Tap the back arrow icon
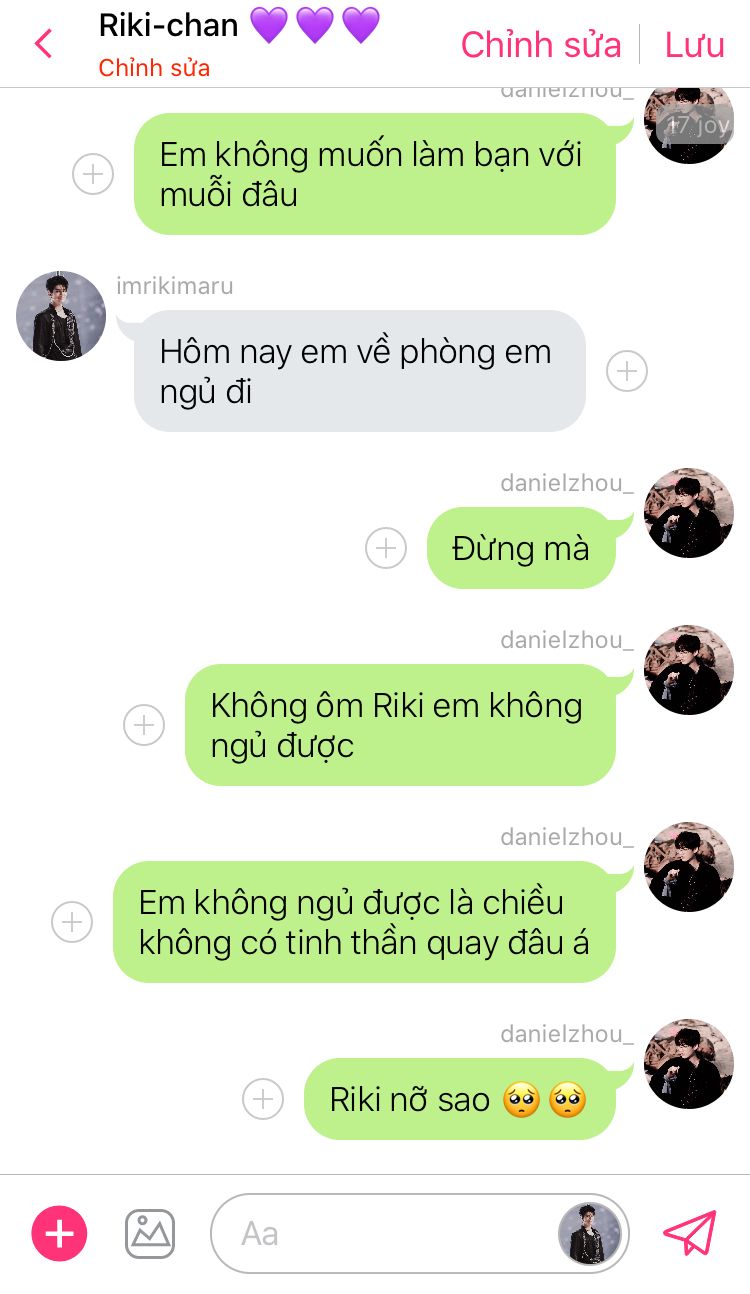Screen dimensions: 750x1294 click(43, 44)
